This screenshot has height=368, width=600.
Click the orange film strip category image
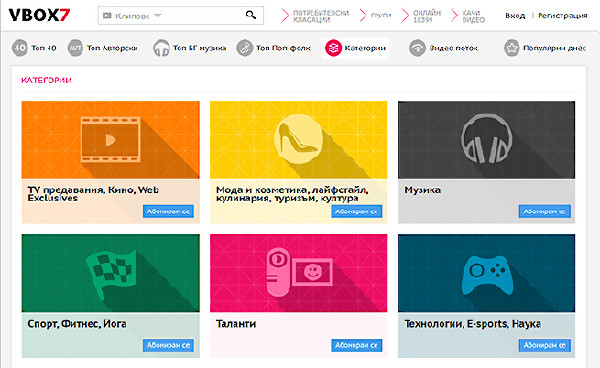[x=111, y=140]
